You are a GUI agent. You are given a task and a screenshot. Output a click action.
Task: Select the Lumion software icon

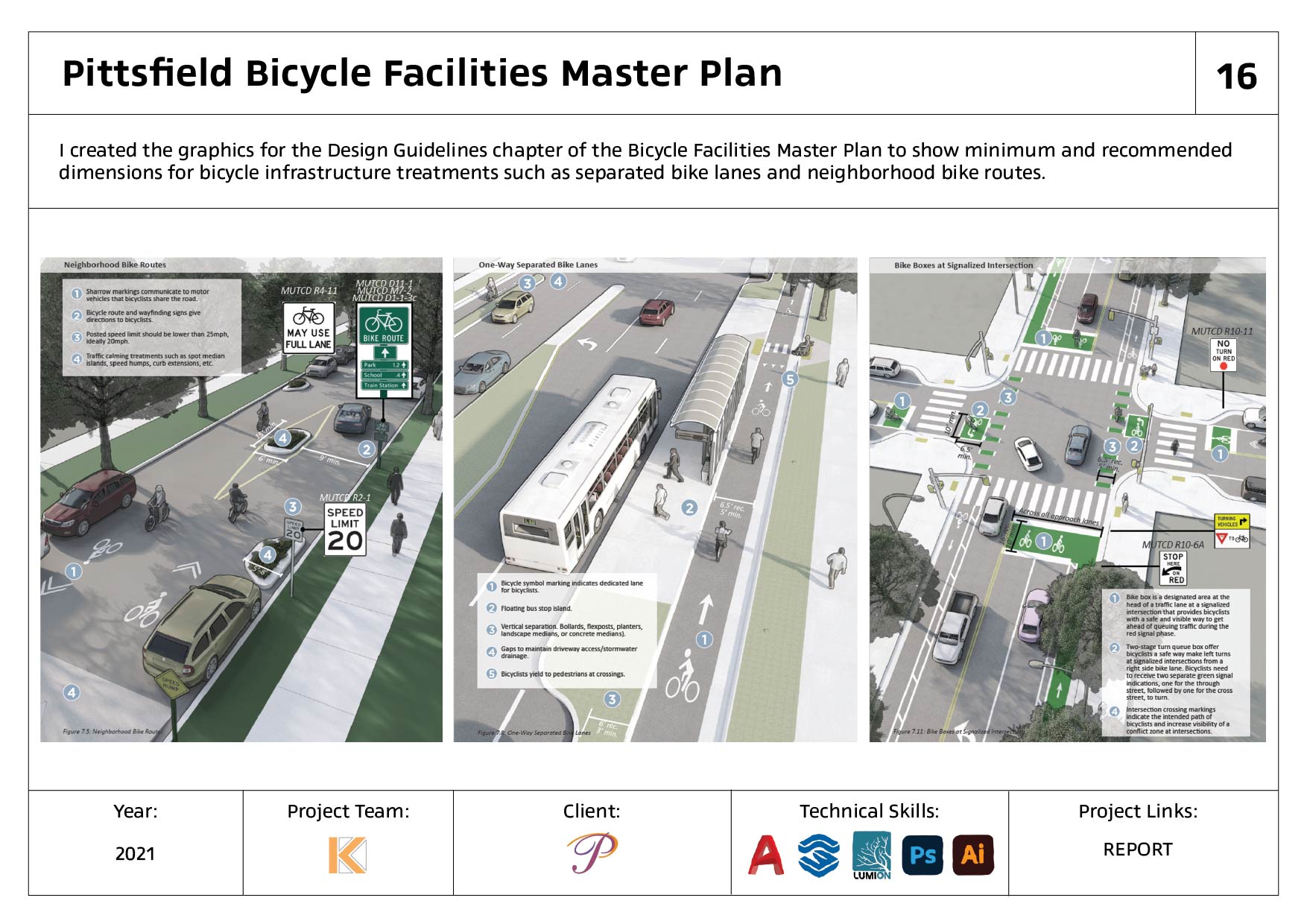[871, 855]
